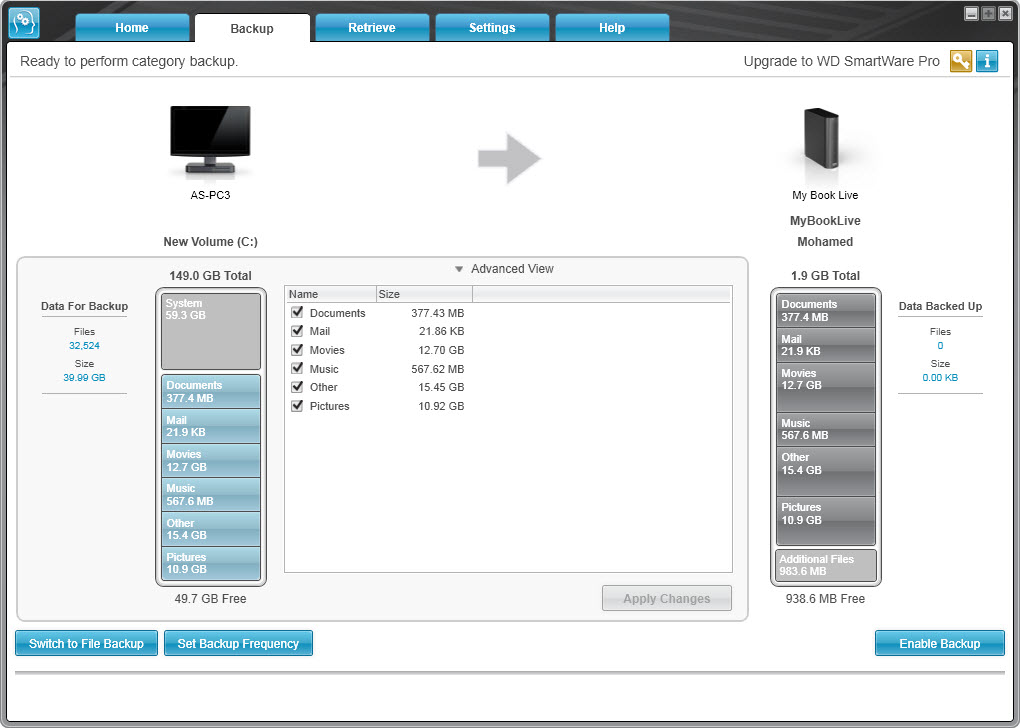
Task: Collapse the Advanced View triangle
Action: [x=459, y=269]
